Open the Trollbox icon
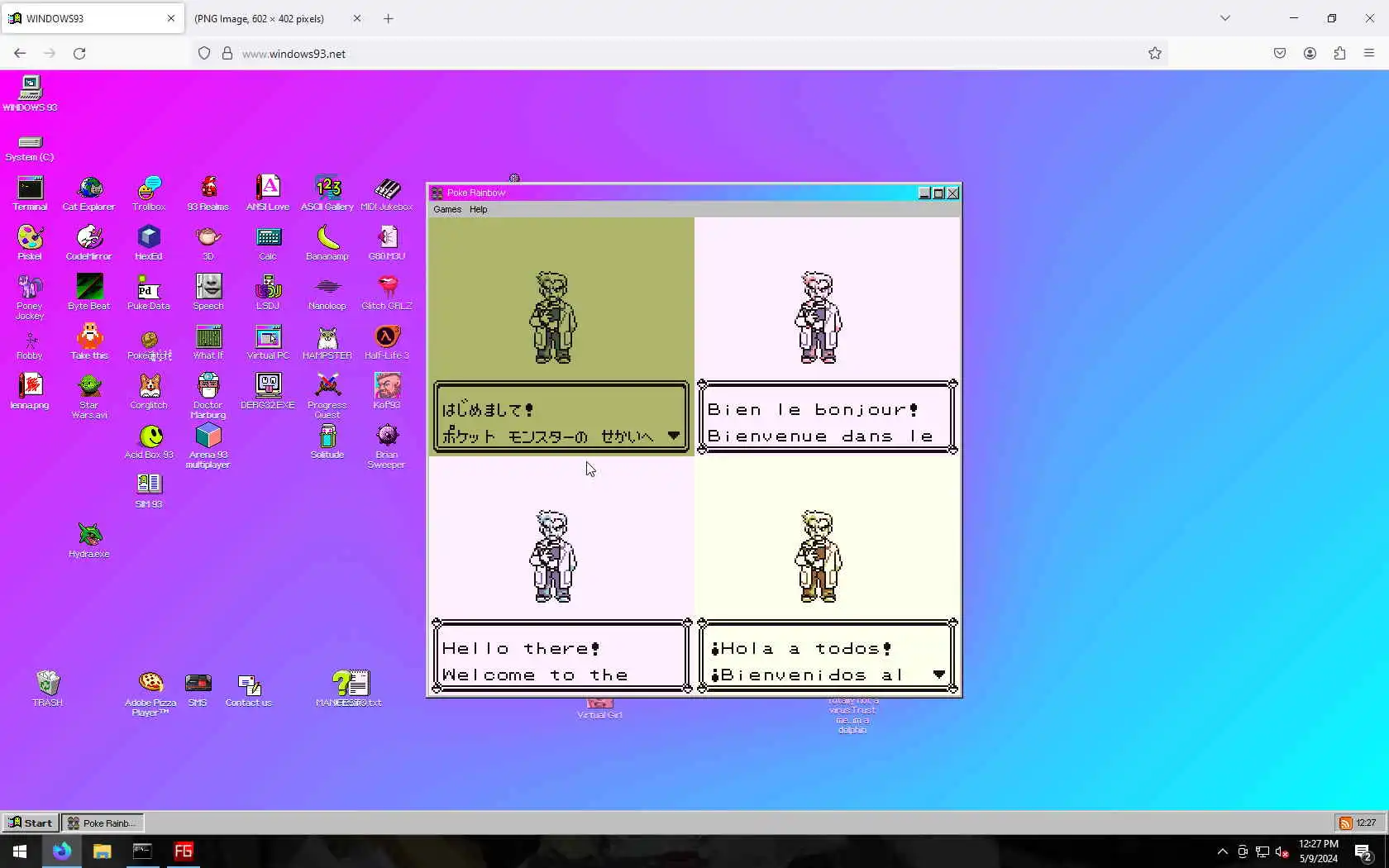Screen dimensions: 1389x868 (x=149, y=194)
